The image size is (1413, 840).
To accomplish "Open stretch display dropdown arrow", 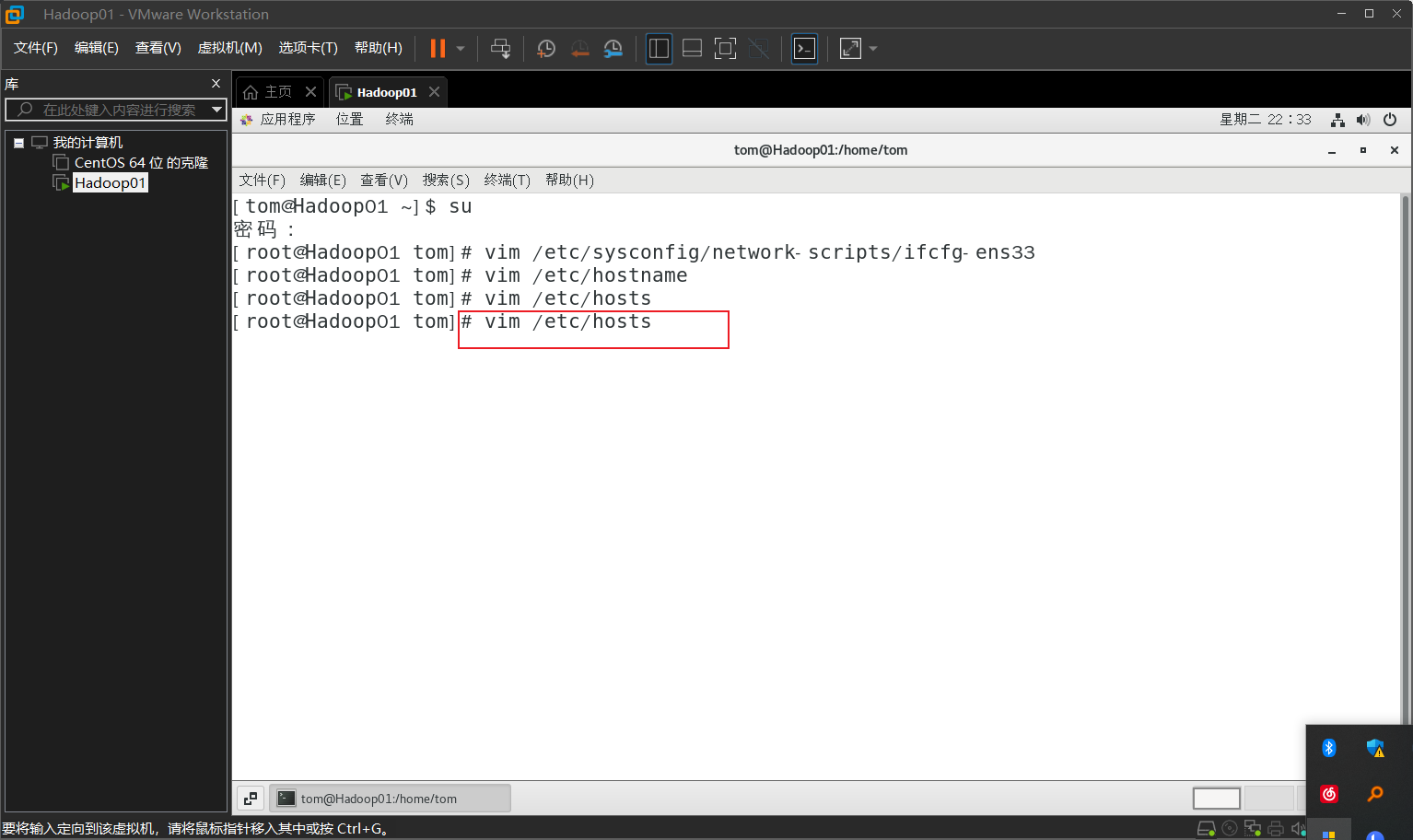I will (873, 49).
